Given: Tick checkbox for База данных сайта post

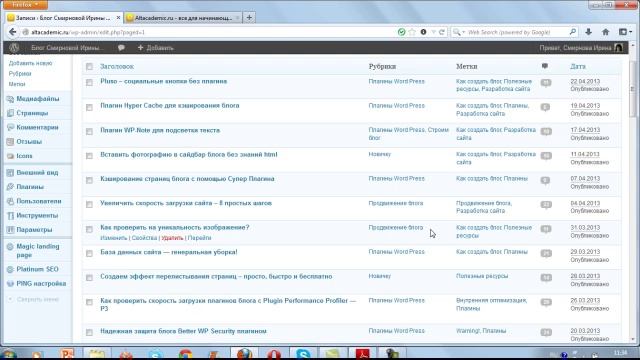Looking at the screenshot, I should [89, 253].
